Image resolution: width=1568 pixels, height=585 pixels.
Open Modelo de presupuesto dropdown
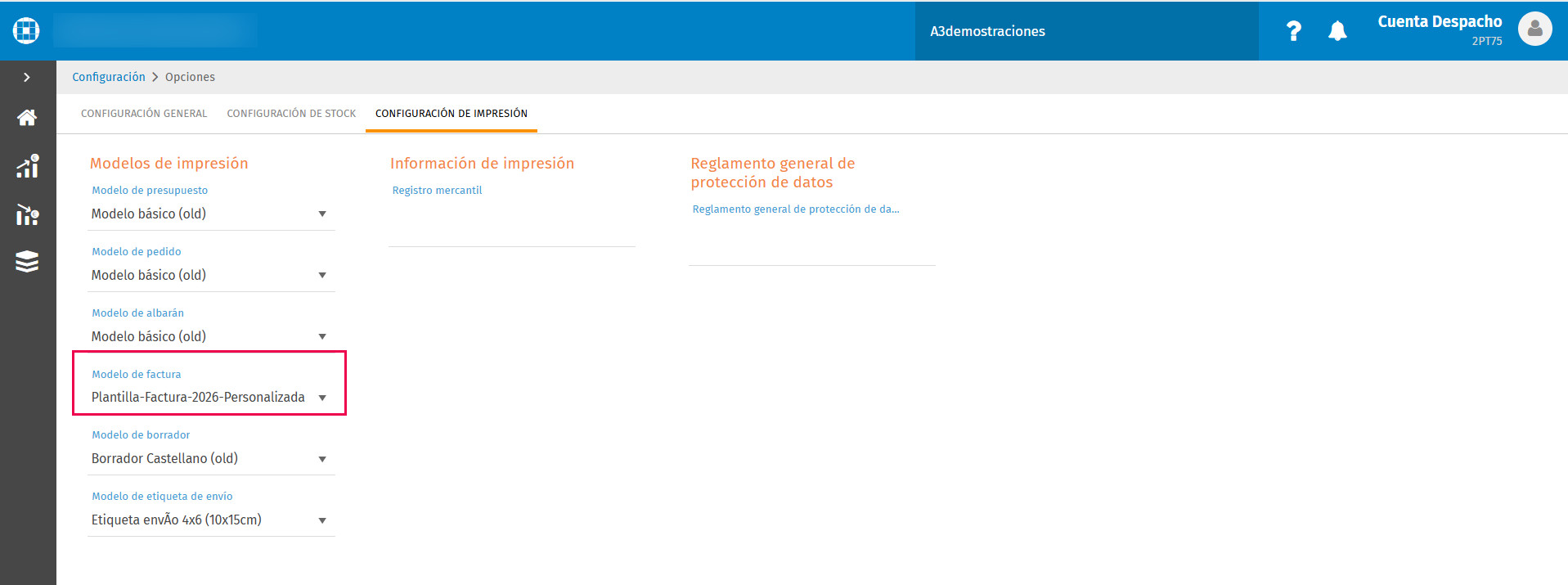(x=211, y=214)
